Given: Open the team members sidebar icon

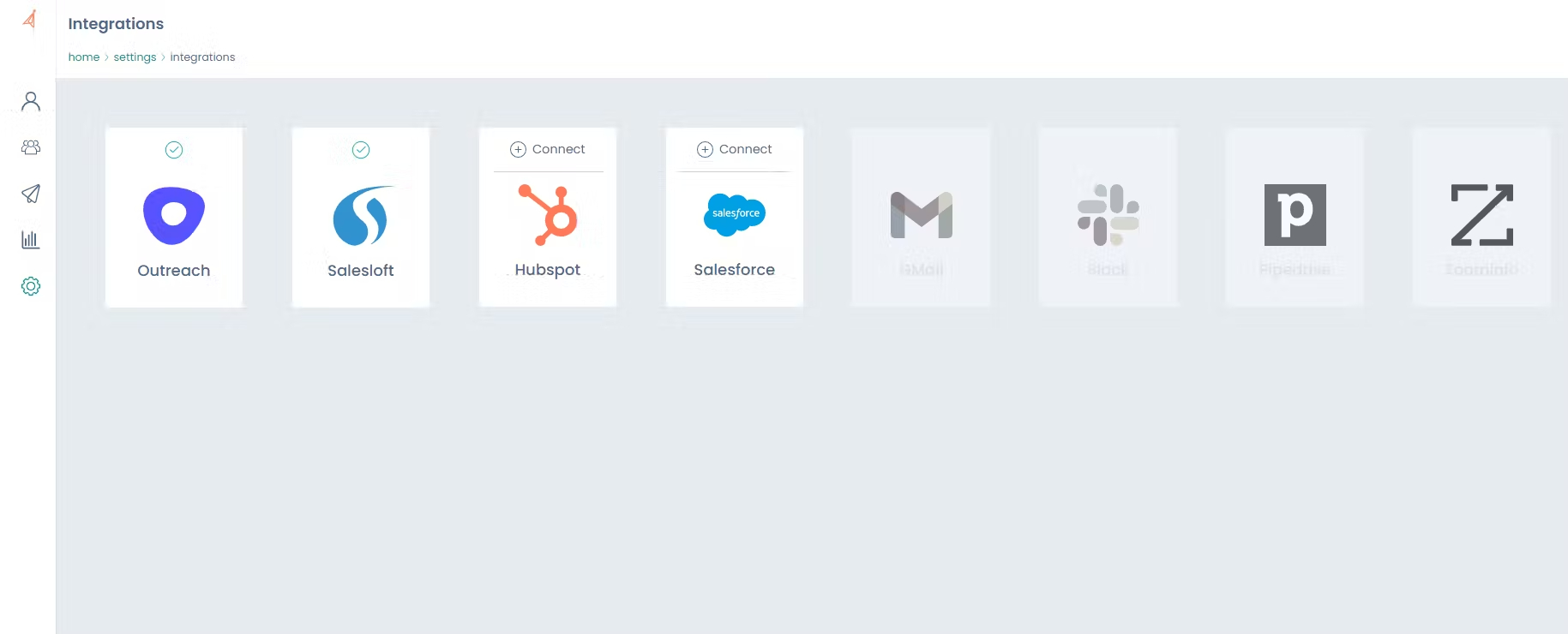Looking at the screenshot, I should [x=31, y=147].
